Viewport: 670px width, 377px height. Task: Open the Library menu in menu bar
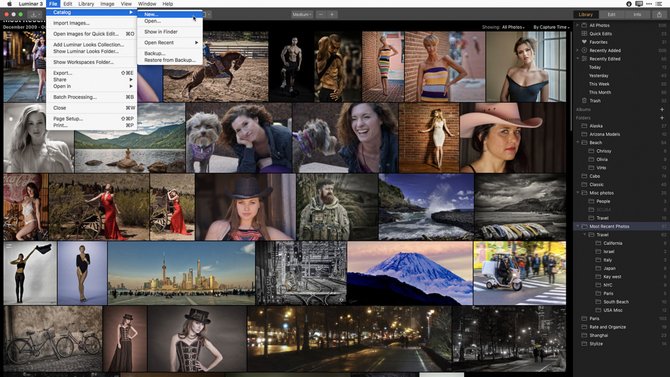pos(86,4)
